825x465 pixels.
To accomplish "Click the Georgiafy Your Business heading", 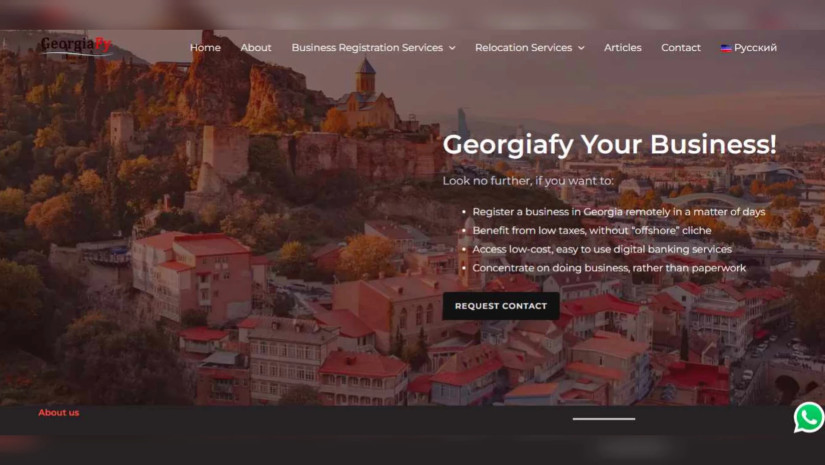I will point(609,144).
